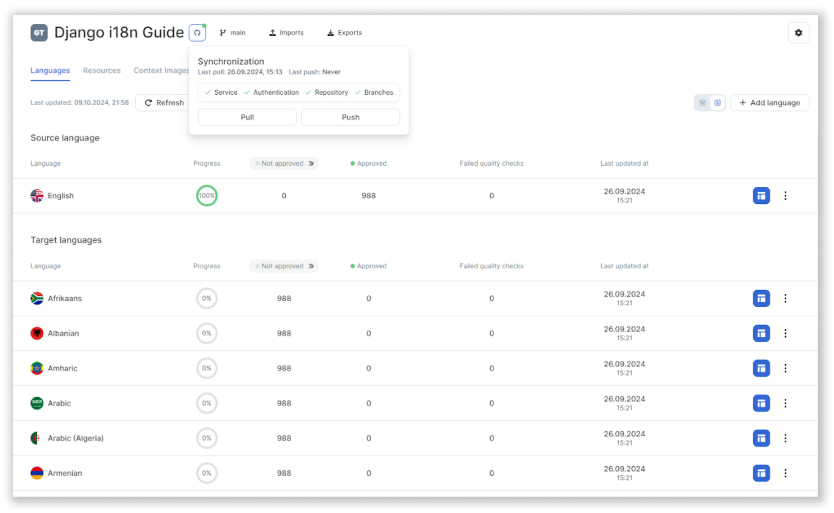
Task: Click the English flag icon
Action: click(37, 196)
